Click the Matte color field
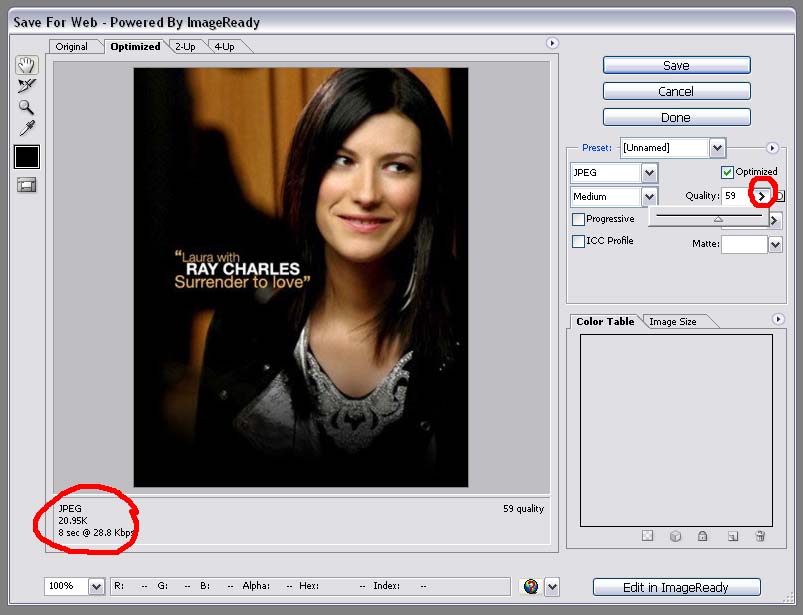This screenshot has width=803, height=615. tap(745, 245)
